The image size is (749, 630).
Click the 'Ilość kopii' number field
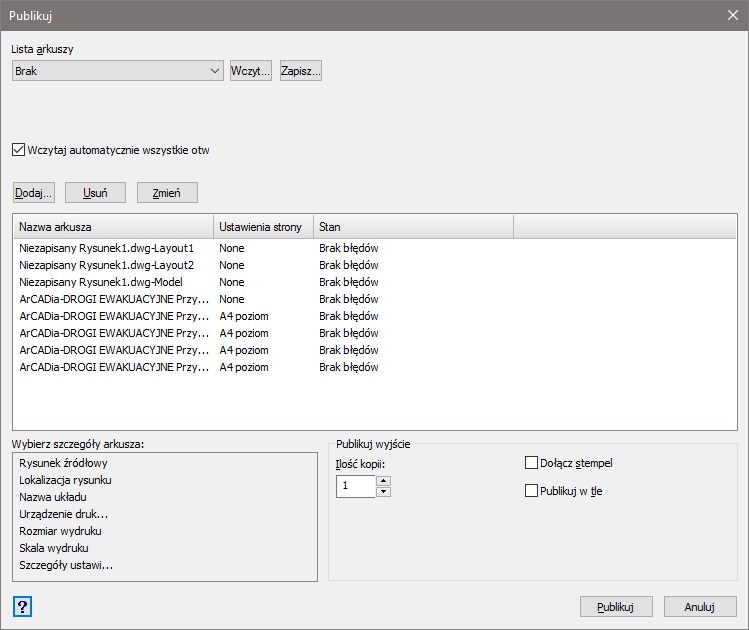(356, 486)
